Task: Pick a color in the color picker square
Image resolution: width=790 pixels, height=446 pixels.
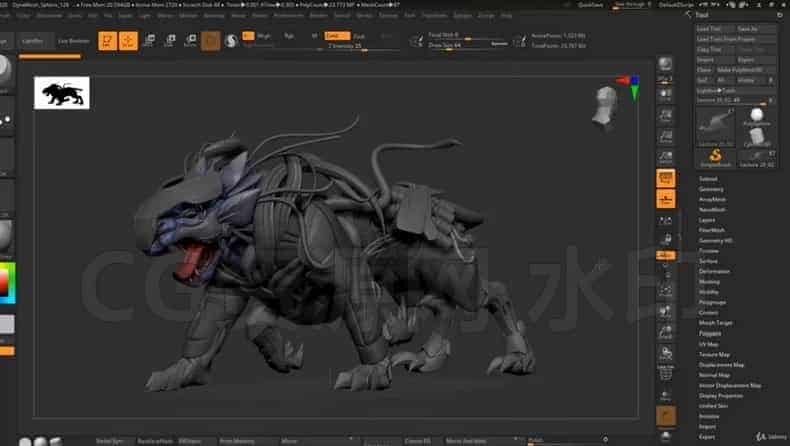Action: [x=7, y=283]
